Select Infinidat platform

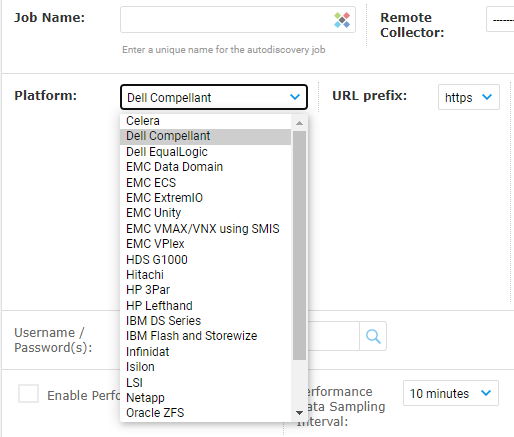point(206,352)
